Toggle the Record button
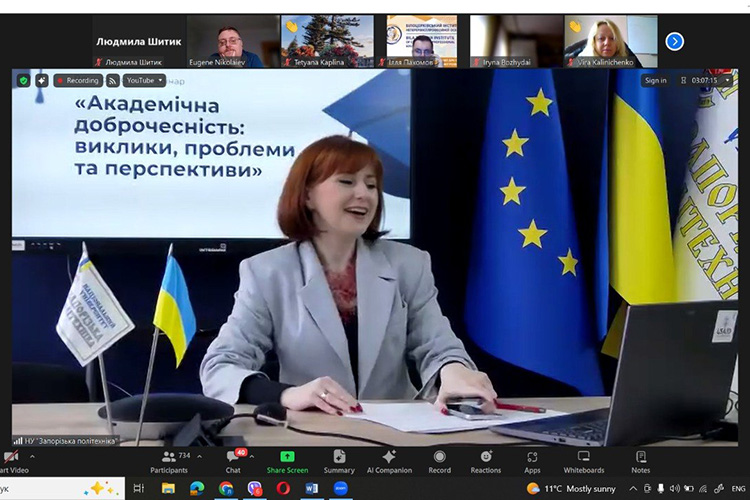 tap(439, 461)
